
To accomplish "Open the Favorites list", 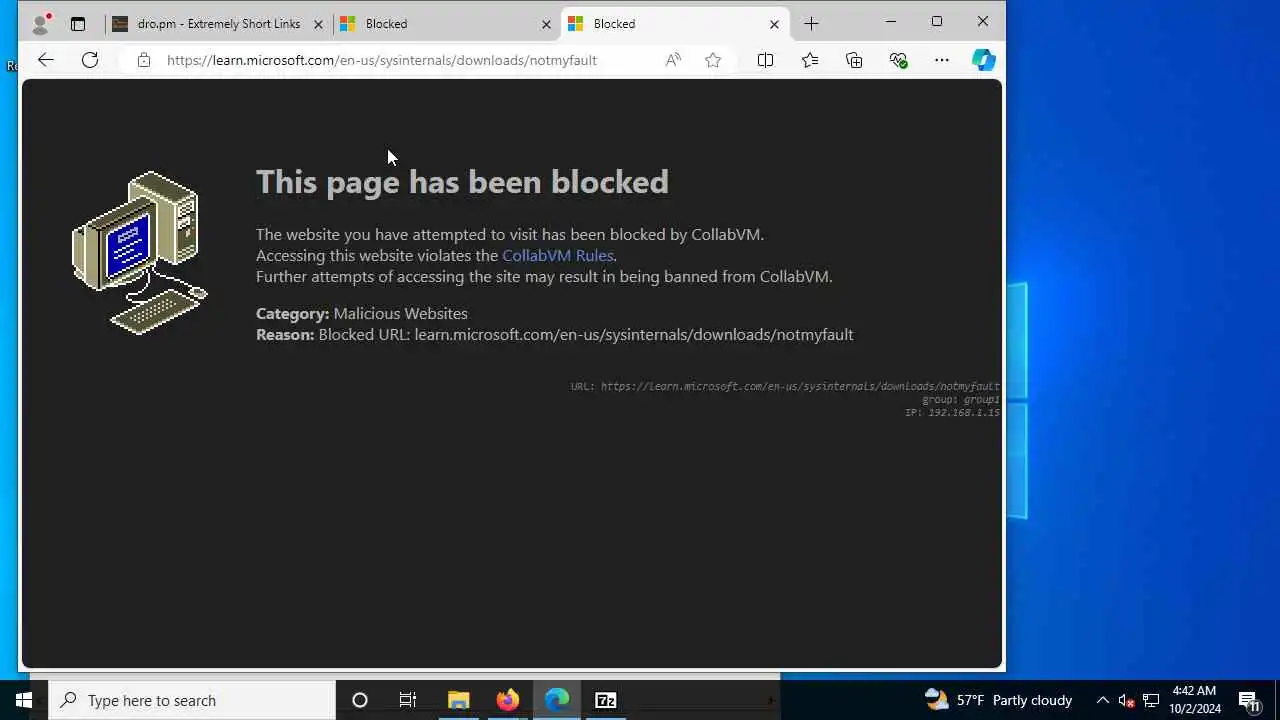I will pyautogui.click(x=810, y=60).
